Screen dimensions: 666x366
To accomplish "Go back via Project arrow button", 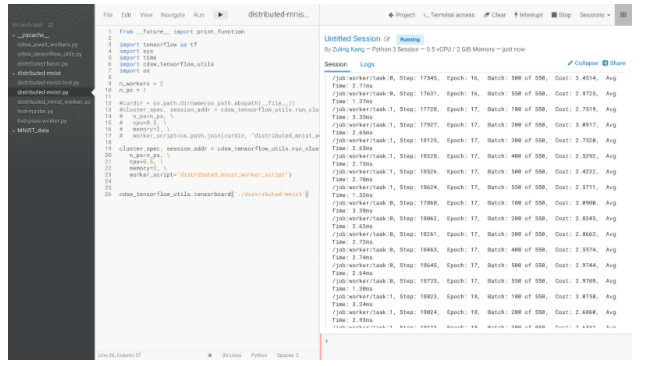I will (401, 15).
